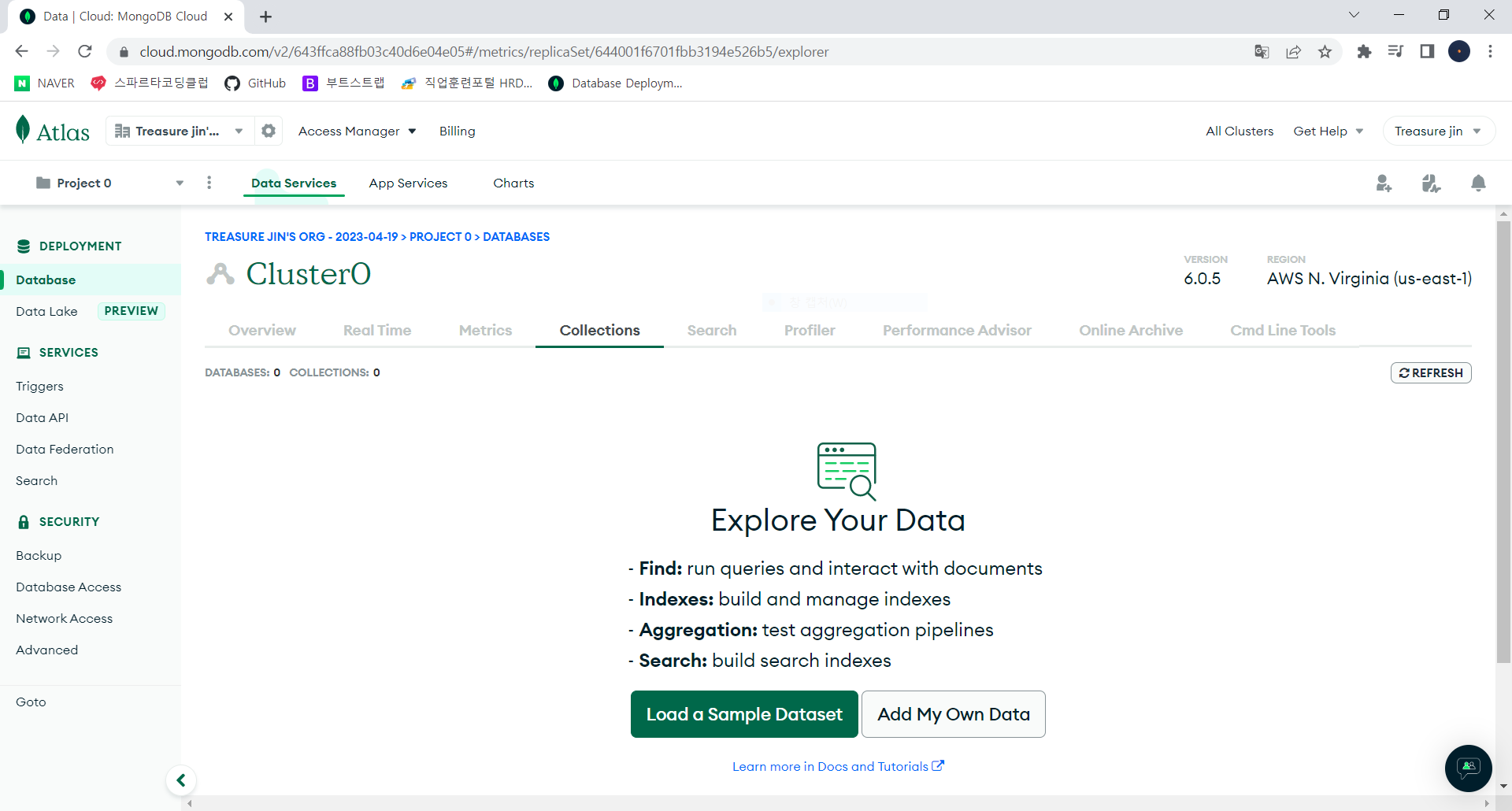This screenshot has height=811, width=1512.
Task: Open the Cmd Line Tools tab
Action: 1283,331
